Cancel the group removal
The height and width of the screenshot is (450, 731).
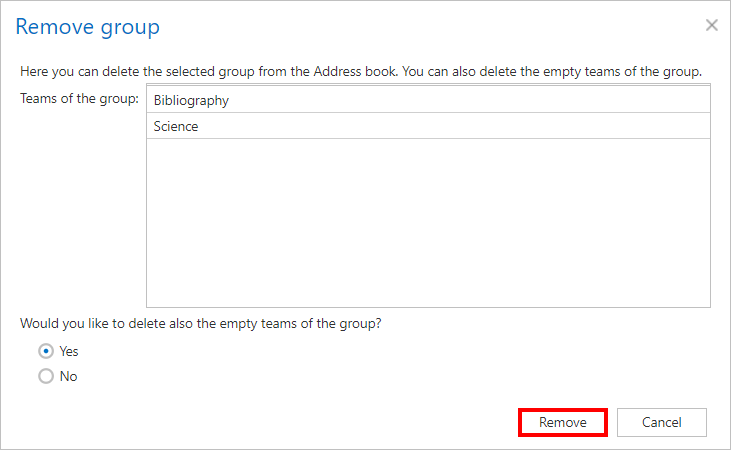pos(661,422)
